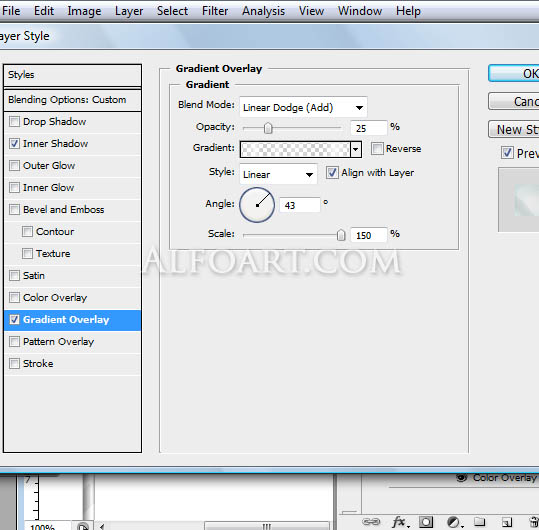Click the Cancel button
The height and width of the screenshot is (530, 539).
(x=514, y=101)
